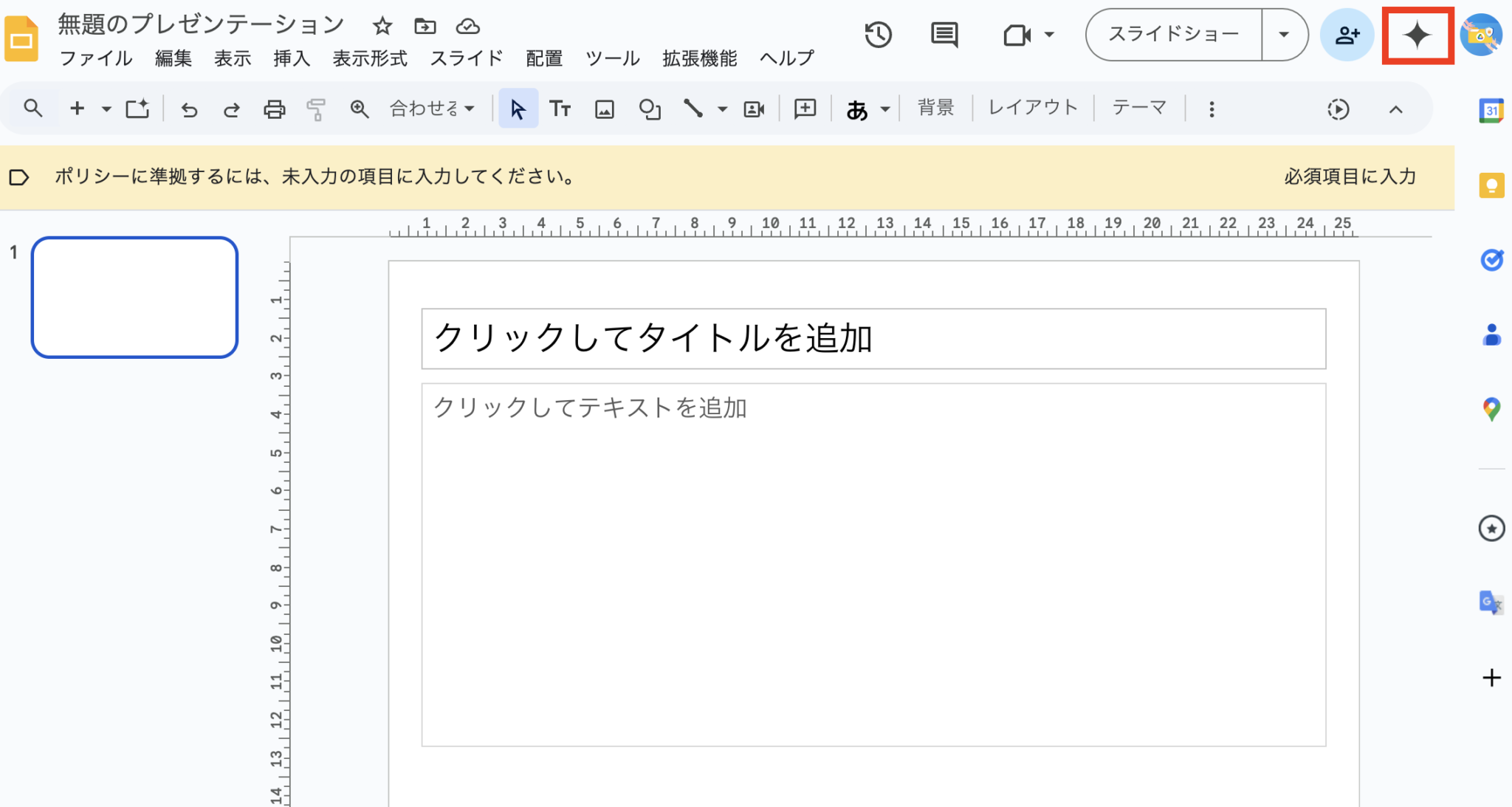Toggle the input tools あ button

point(856,109)
